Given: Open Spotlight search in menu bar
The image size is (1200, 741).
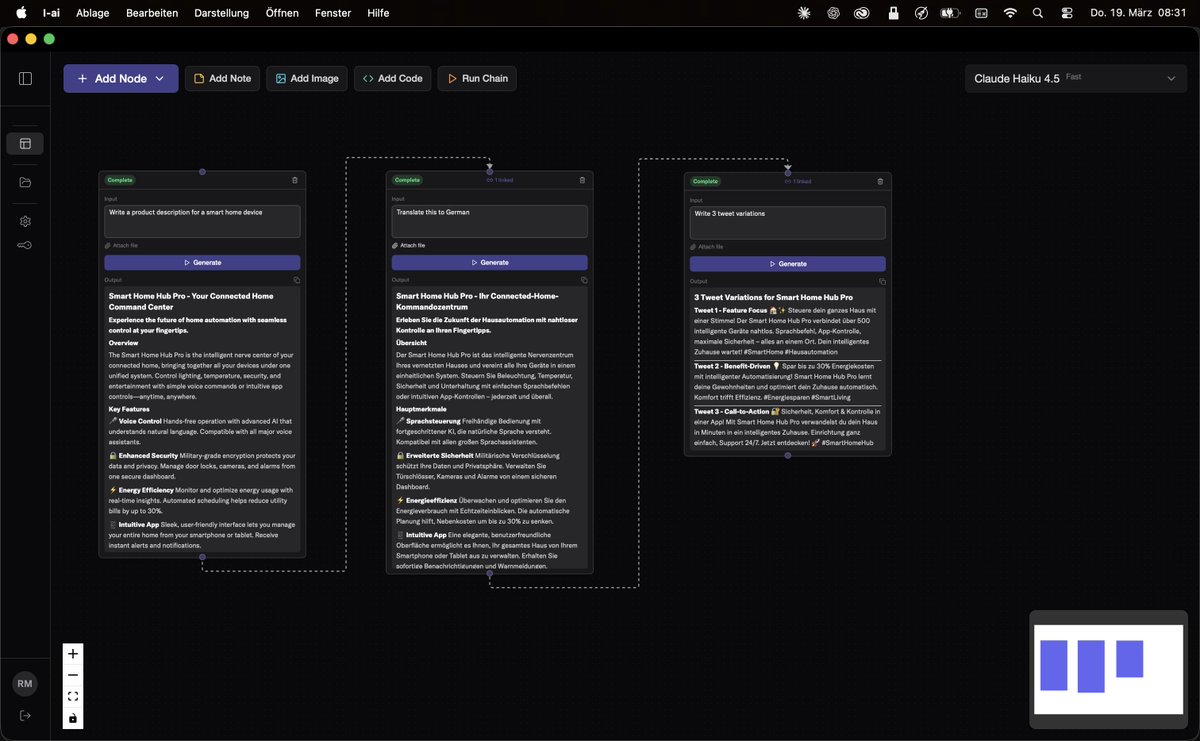Looking at the screenshot, I should [x=1038, y=13].
